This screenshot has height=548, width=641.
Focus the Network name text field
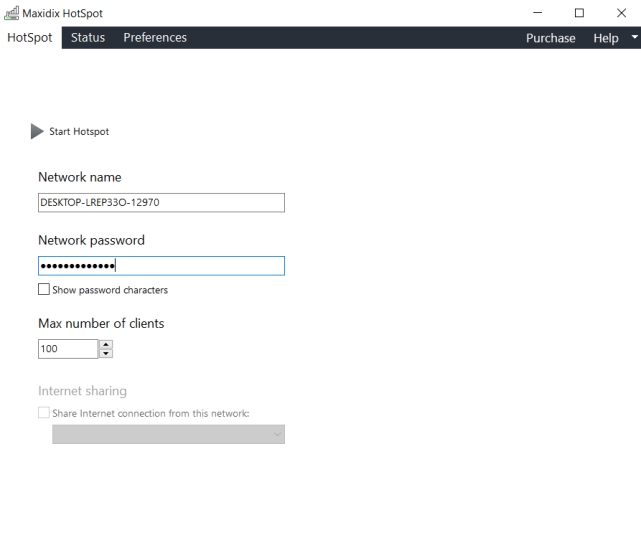[161, 203]
